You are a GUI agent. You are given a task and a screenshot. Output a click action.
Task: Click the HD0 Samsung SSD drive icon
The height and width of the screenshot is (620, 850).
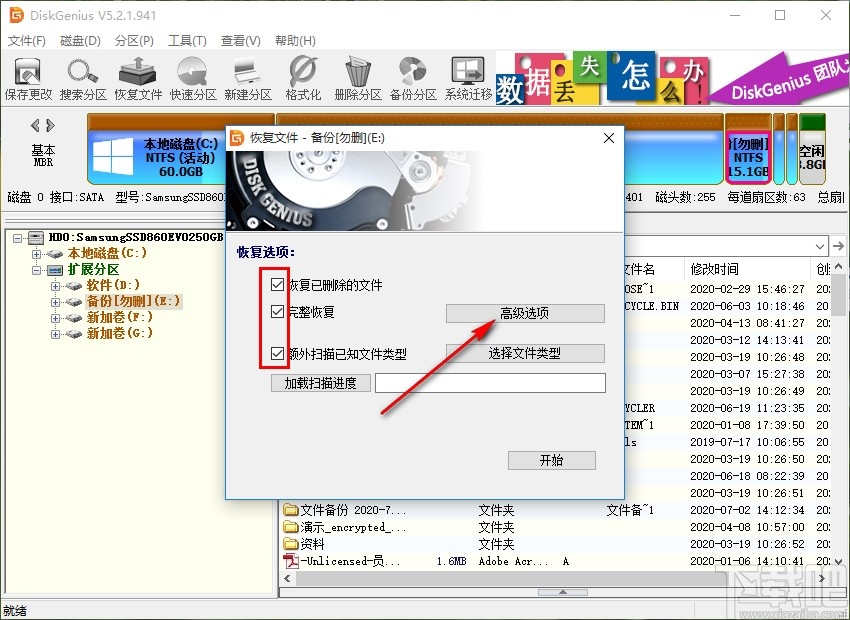coord(36,237)
